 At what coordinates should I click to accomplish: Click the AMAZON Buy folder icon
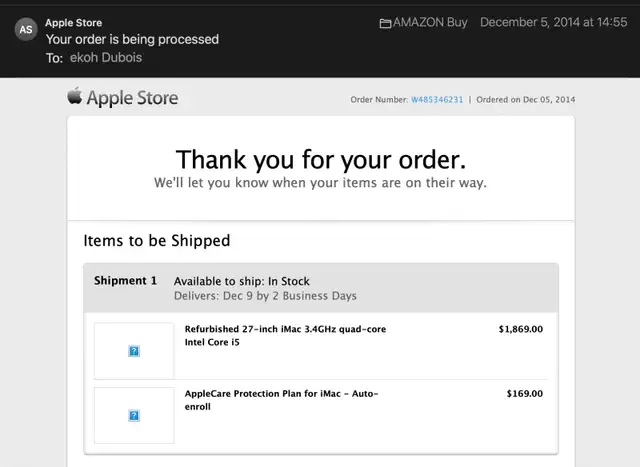(x=385, y=23)
